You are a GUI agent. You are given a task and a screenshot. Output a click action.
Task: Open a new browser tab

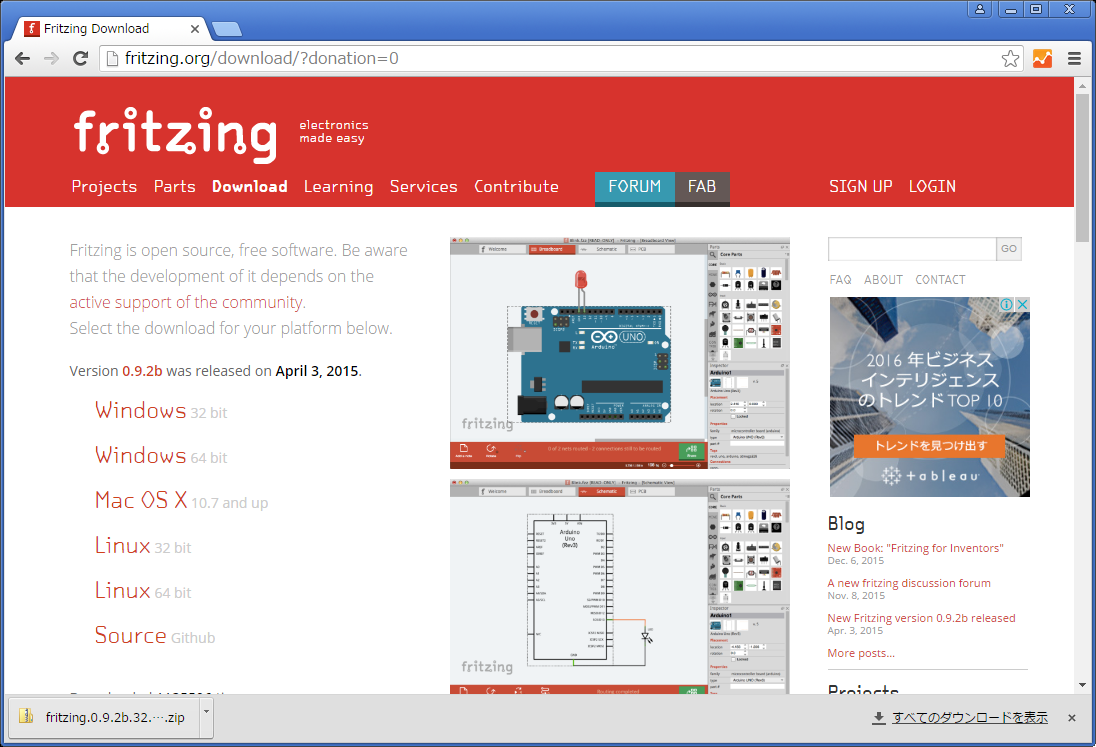(x=226, y=29)
